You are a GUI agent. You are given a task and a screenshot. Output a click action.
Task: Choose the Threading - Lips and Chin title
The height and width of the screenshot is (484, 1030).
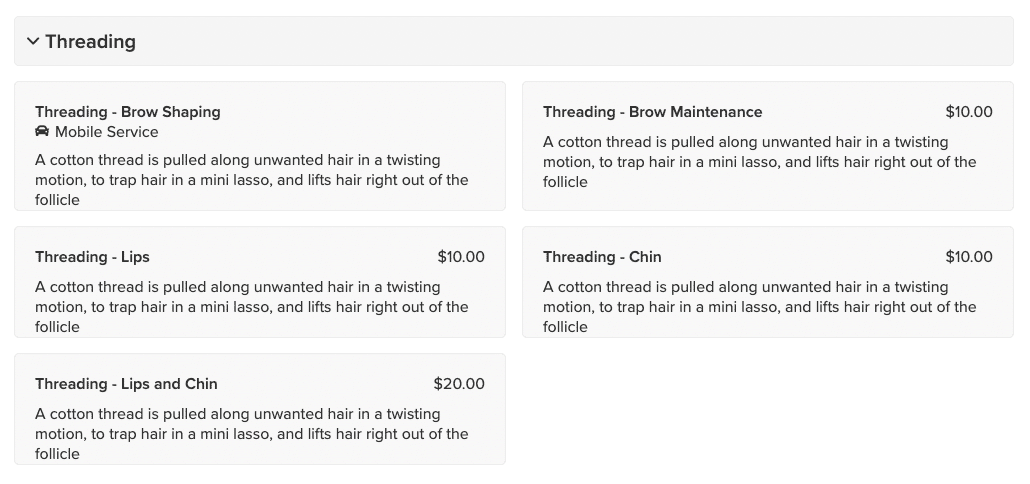point(126,384)
